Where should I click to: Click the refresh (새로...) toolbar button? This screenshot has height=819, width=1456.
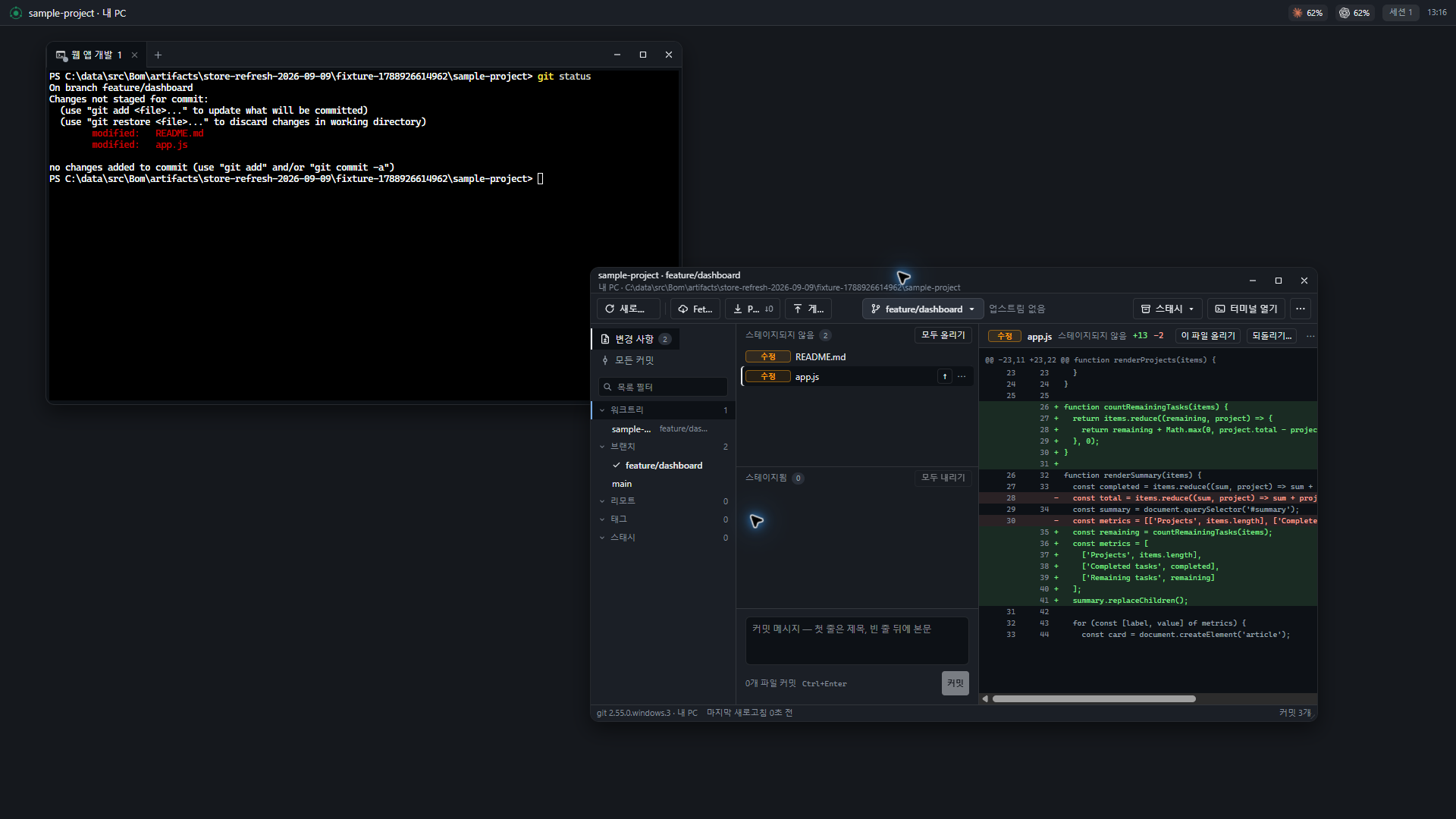(x=628, y=309)
